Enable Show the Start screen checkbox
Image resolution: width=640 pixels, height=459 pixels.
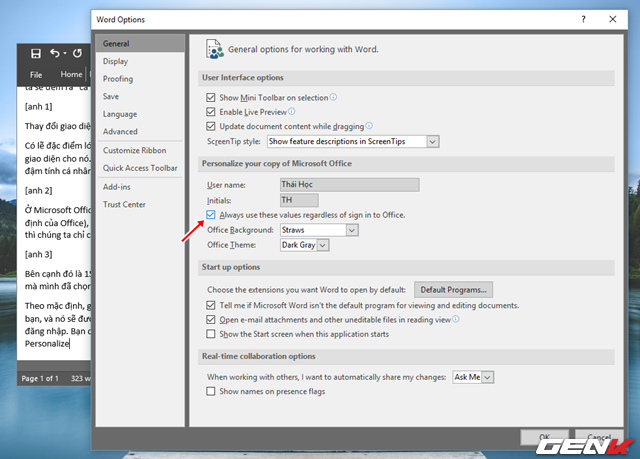pos(210,334)
